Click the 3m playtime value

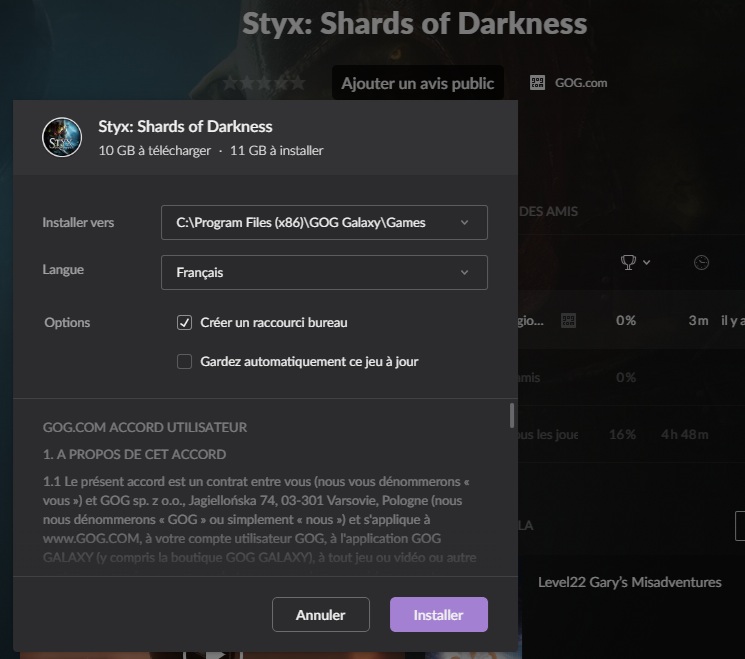click(698, 321)
